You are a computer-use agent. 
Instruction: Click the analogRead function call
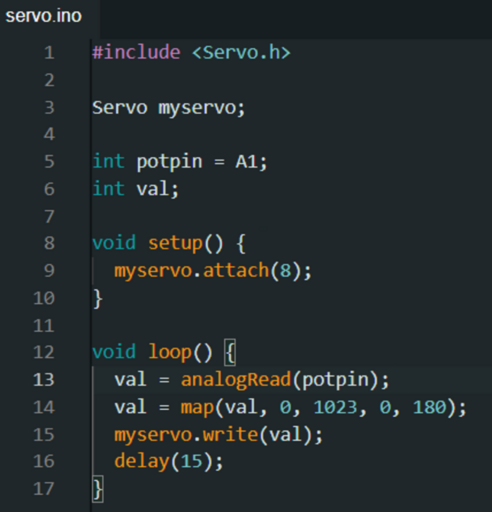(236, 380)
